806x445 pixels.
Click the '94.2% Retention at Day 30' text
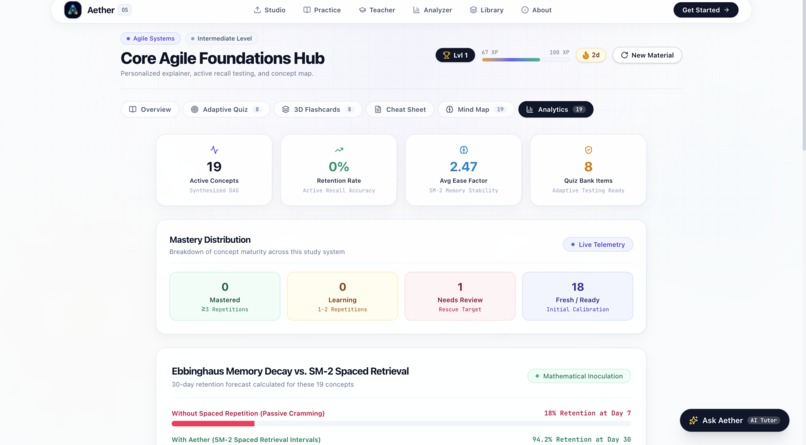coord(581,439)
